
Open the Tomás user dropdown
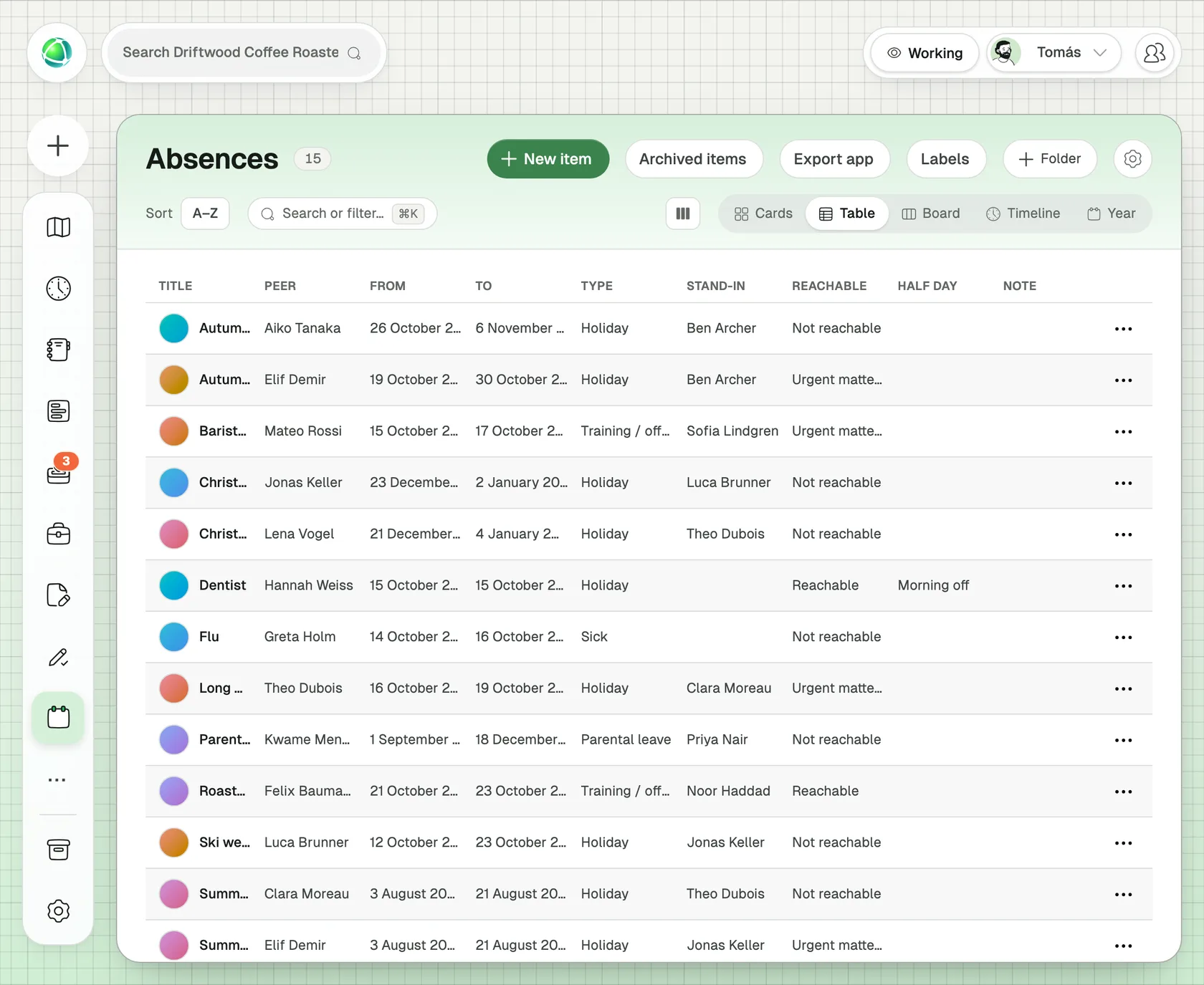coord(1053,53)
